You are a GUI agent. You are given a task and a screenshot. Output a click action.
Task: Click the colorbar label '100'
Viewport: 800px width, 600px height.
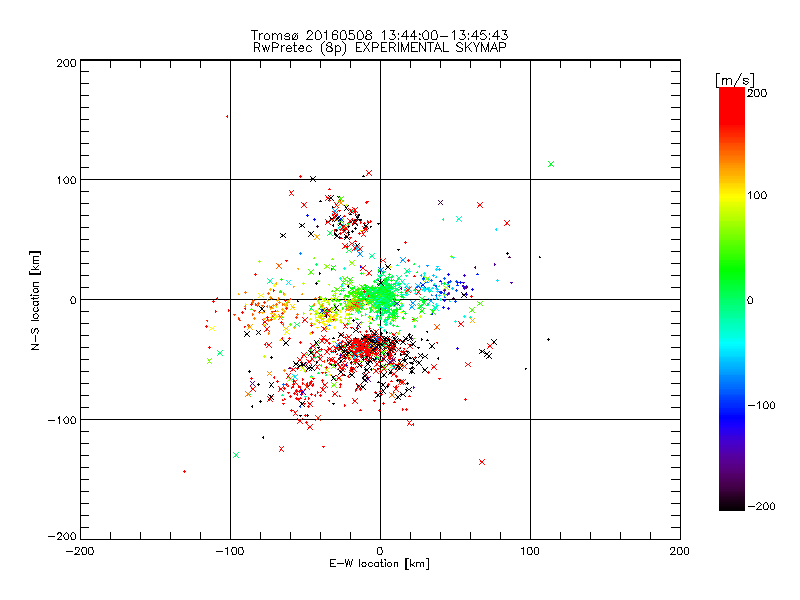(757, 195)
